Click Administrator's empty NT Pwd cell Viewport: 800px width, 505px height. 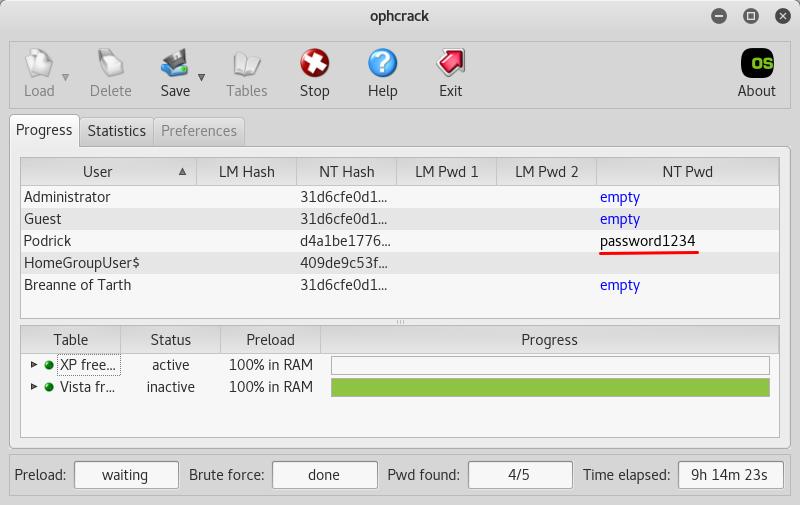620,197
